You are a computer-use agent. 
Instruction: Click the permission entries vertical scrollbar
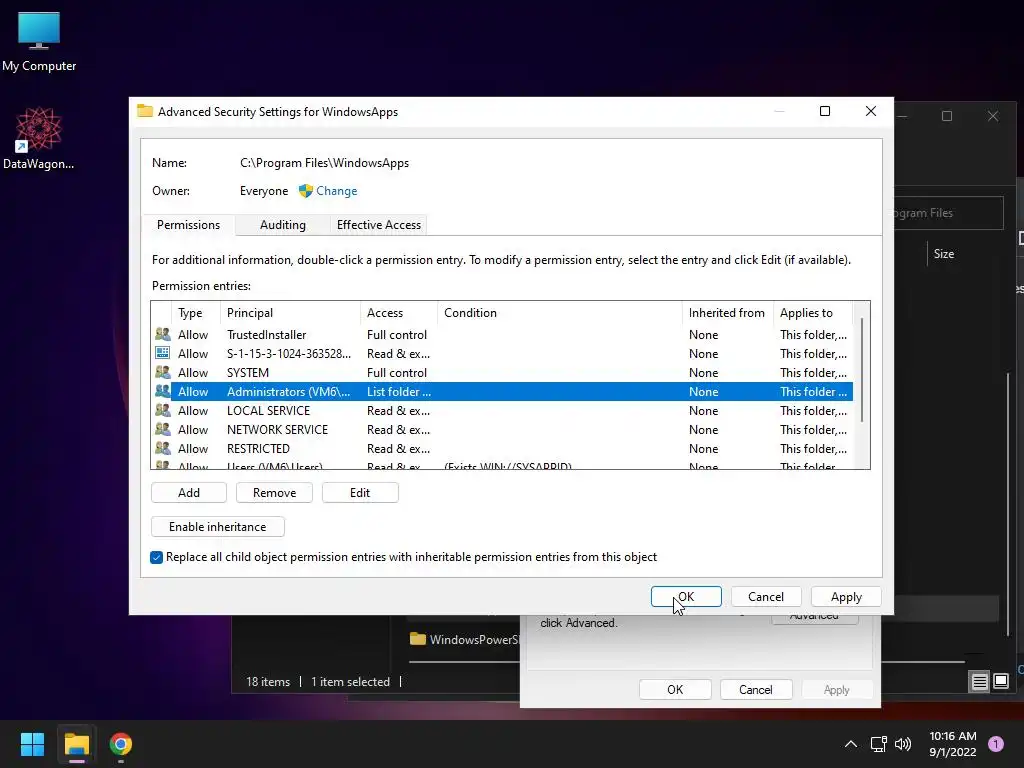[862, 370]
